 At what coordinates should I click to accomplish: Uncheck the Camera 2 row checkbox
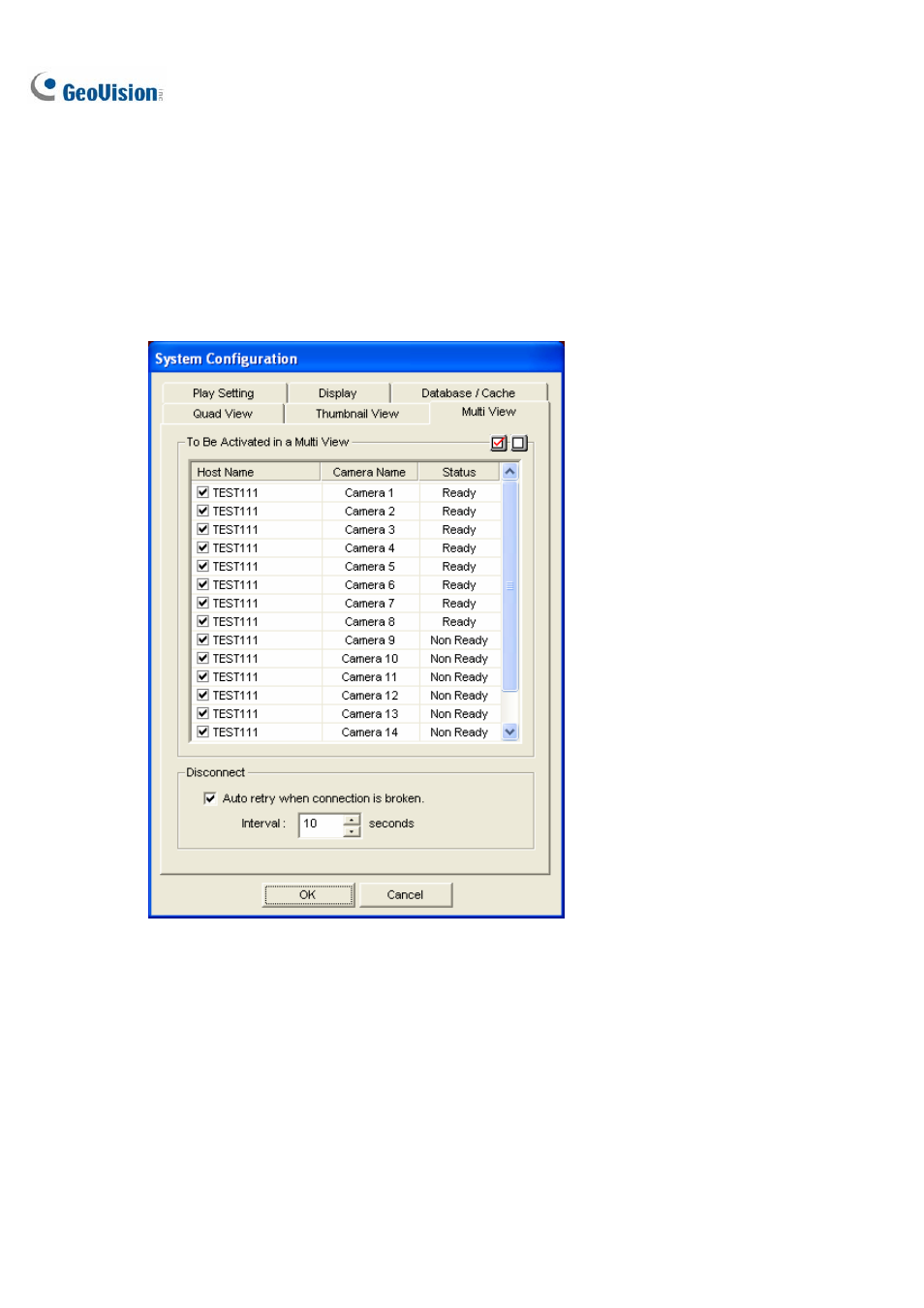click(x=203, y=511)
